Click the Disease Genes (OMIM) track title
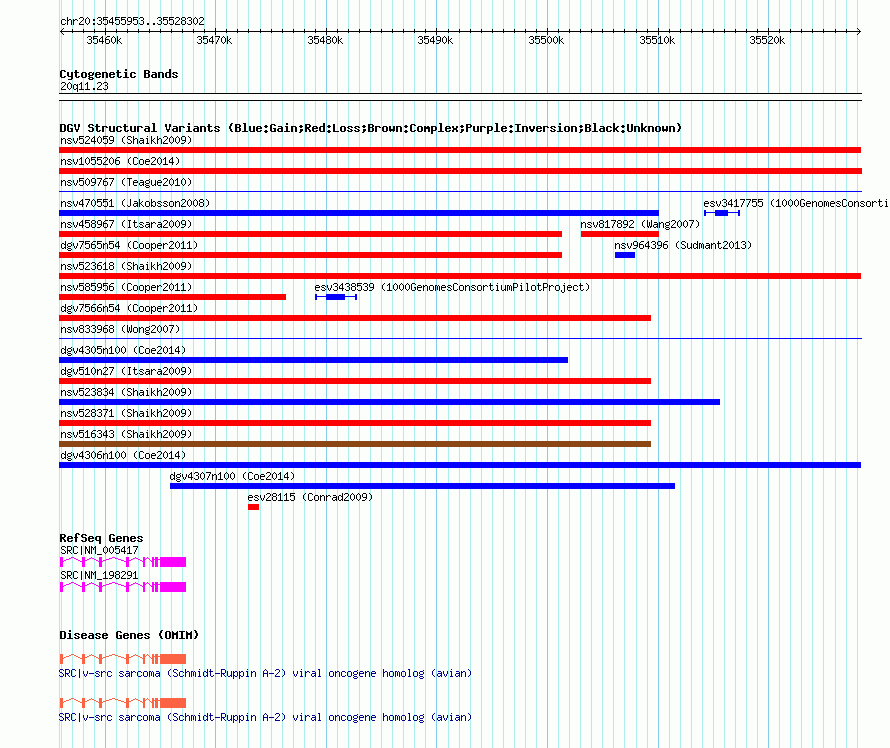The image size is (890, 748). click(129, 635)
